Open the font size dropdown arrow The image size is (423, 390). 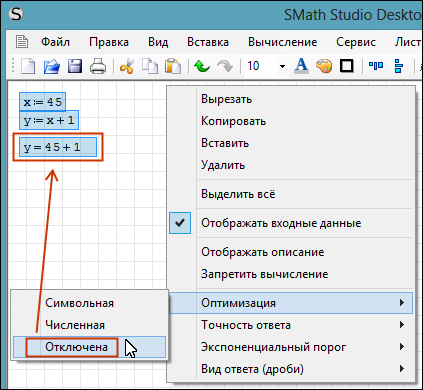tap(282, 66)
